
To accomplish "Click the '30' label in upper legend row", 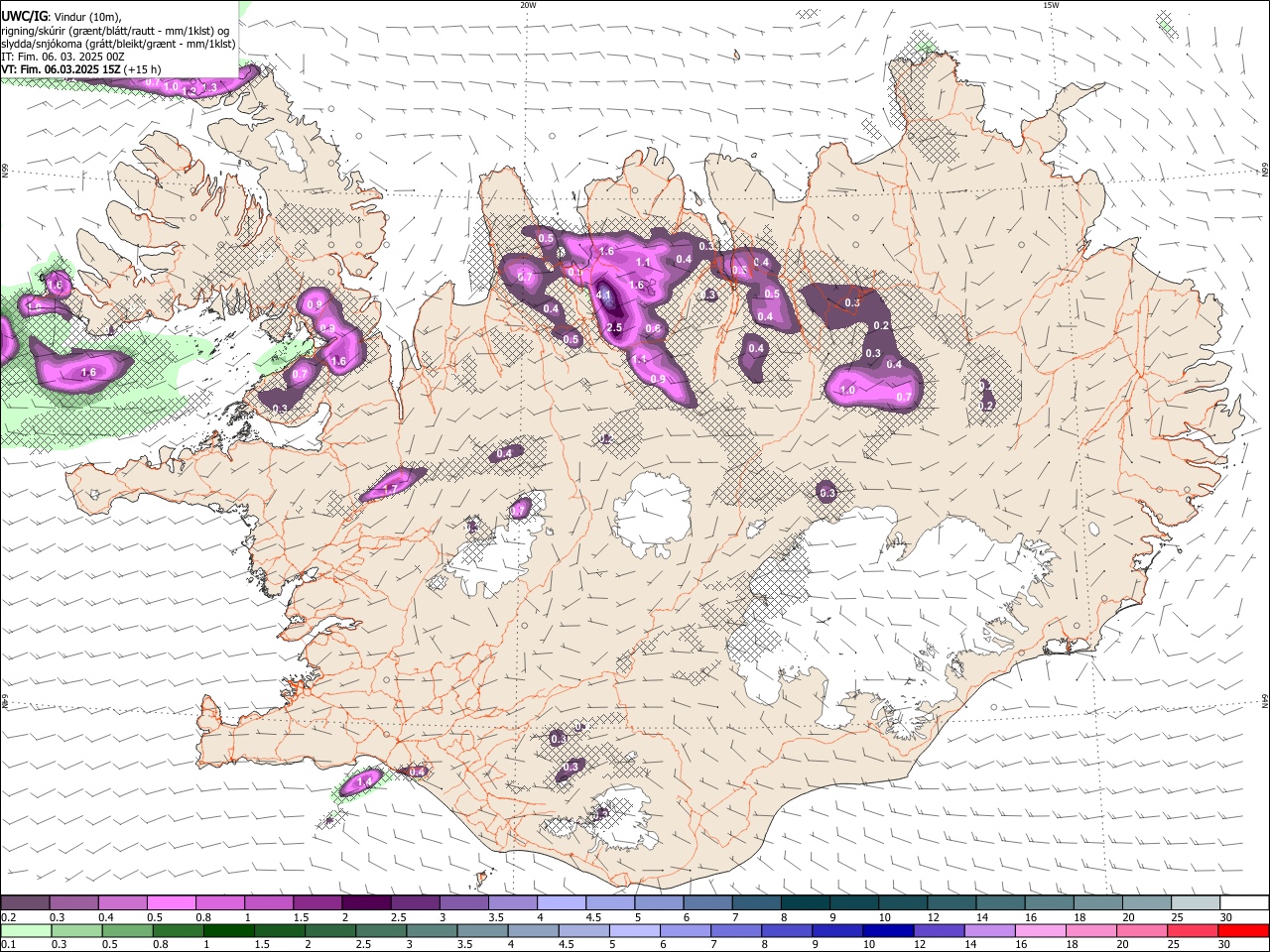I will click(1226, 917).
